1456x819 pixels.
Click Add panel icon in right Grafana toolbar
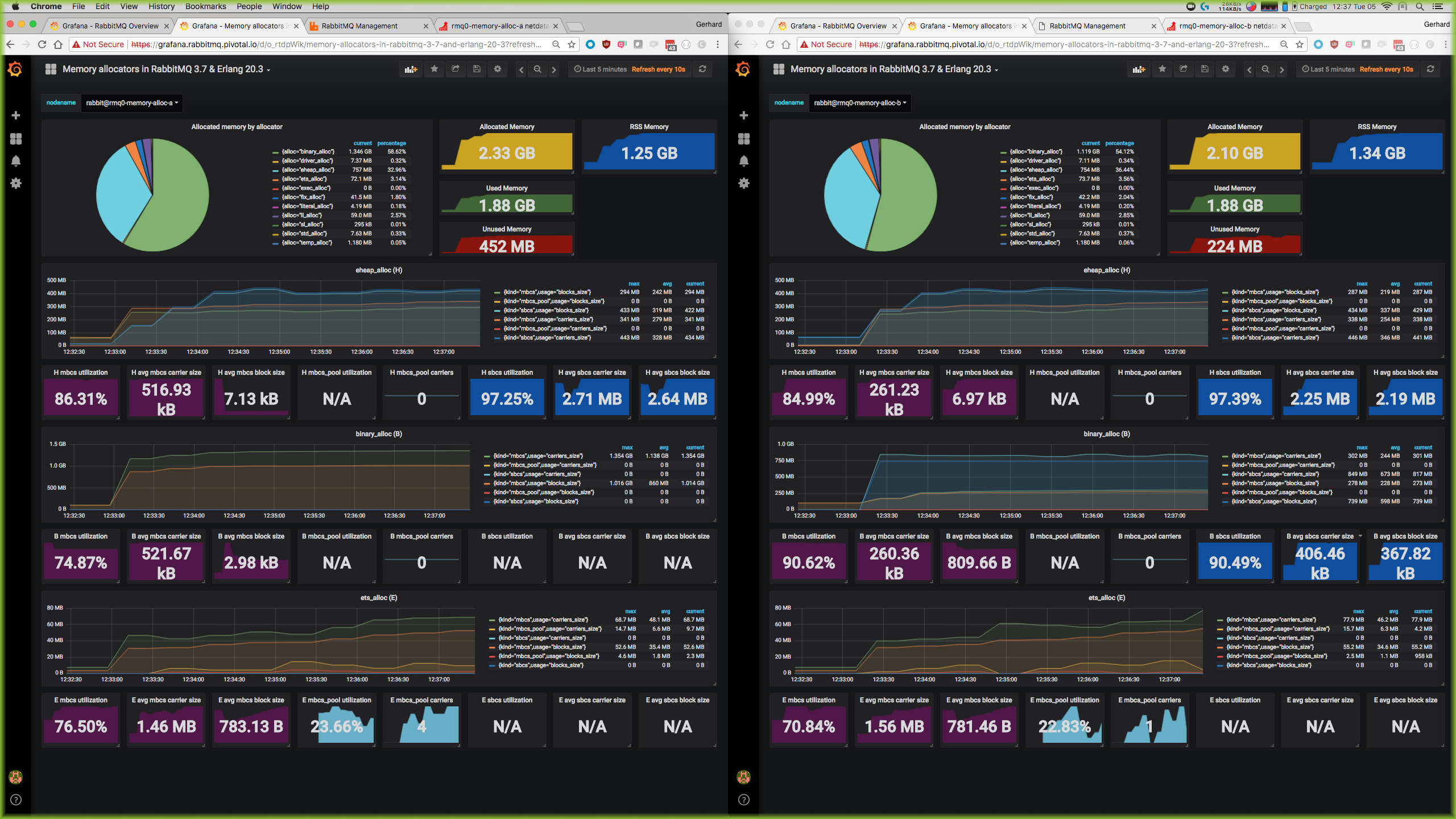coord(1139,69)
